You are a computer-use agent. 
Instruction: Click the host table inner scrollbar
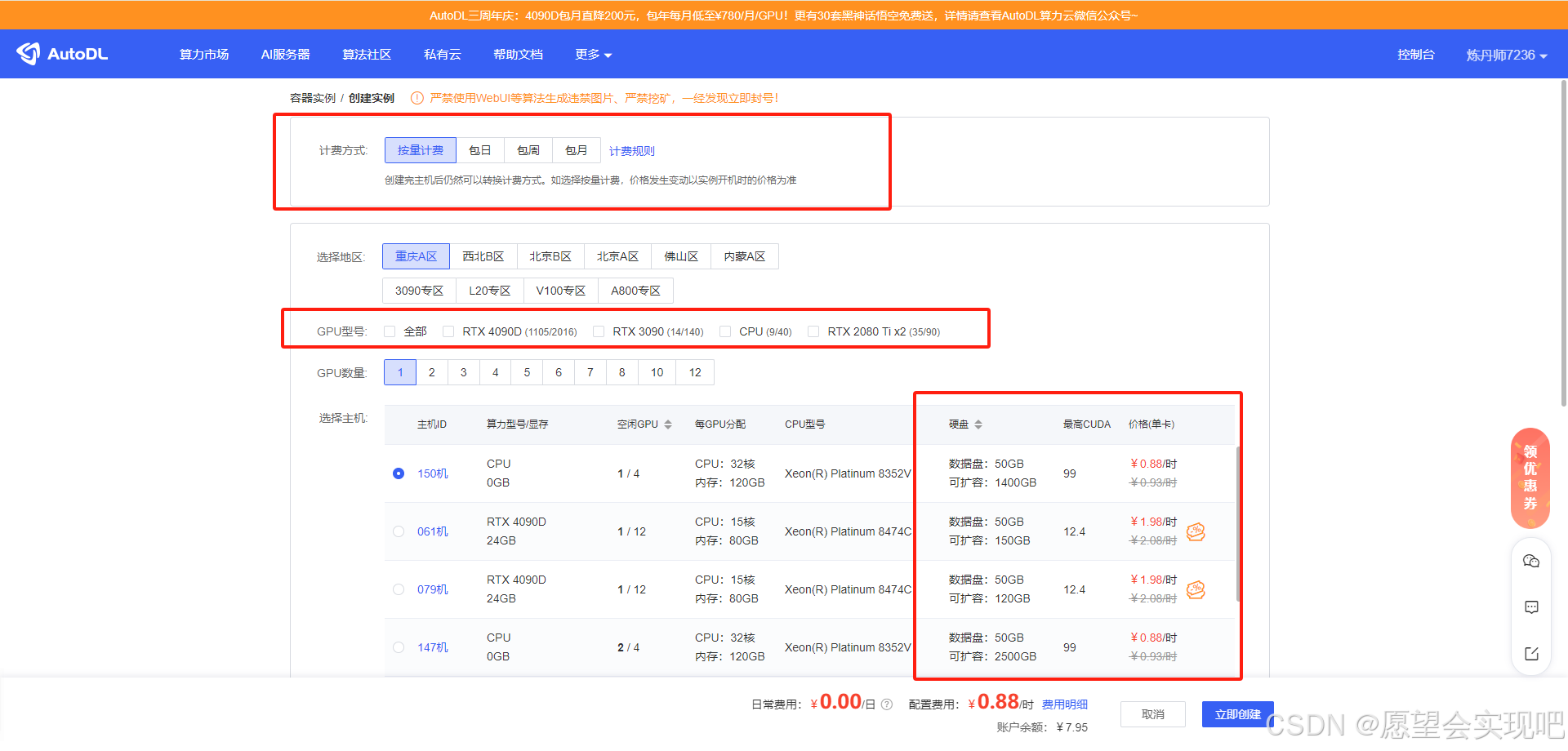tap(1238, 524)
